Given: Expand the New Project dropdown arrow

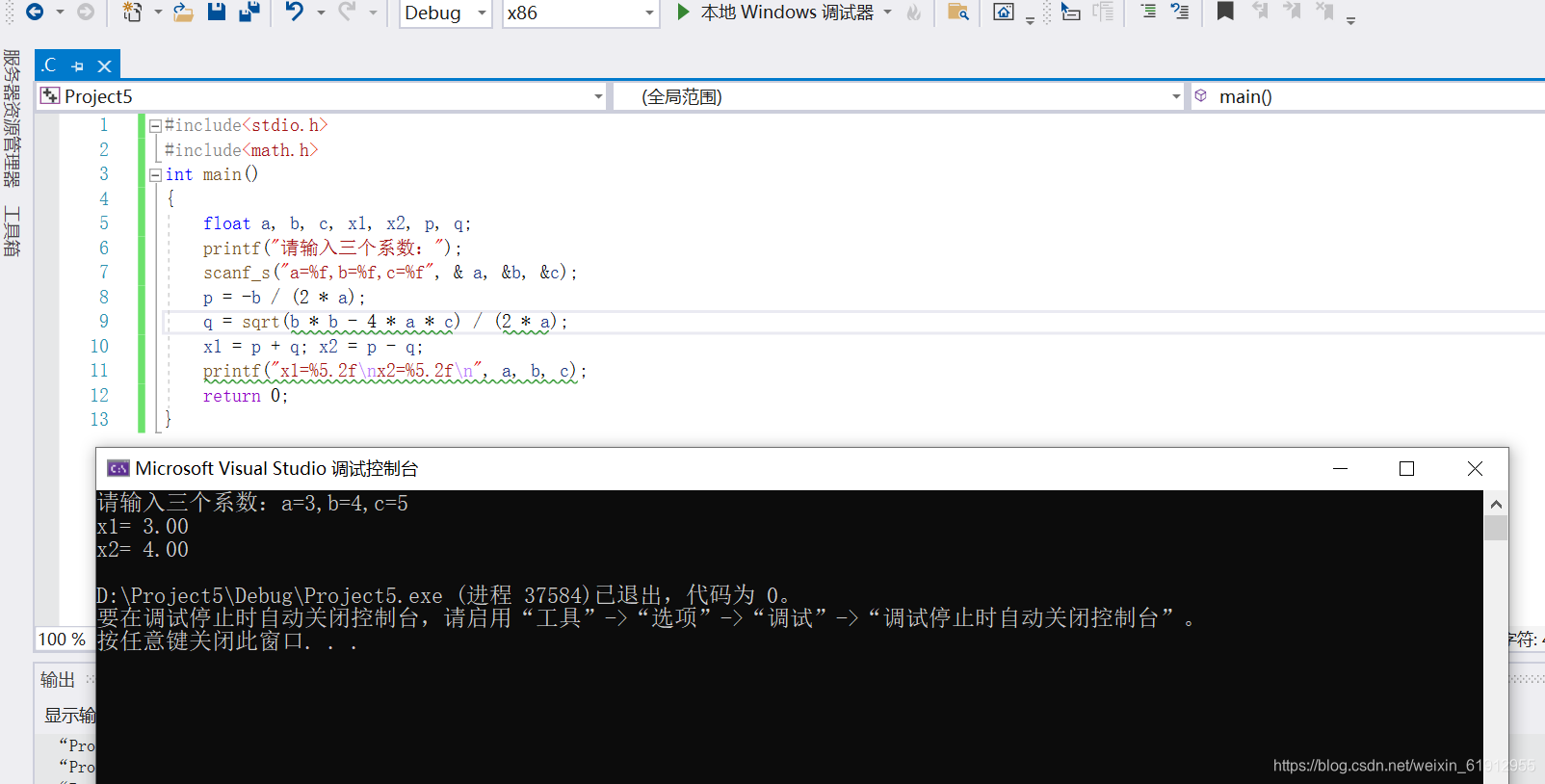Looking at the screenshot, I should 157,13.
